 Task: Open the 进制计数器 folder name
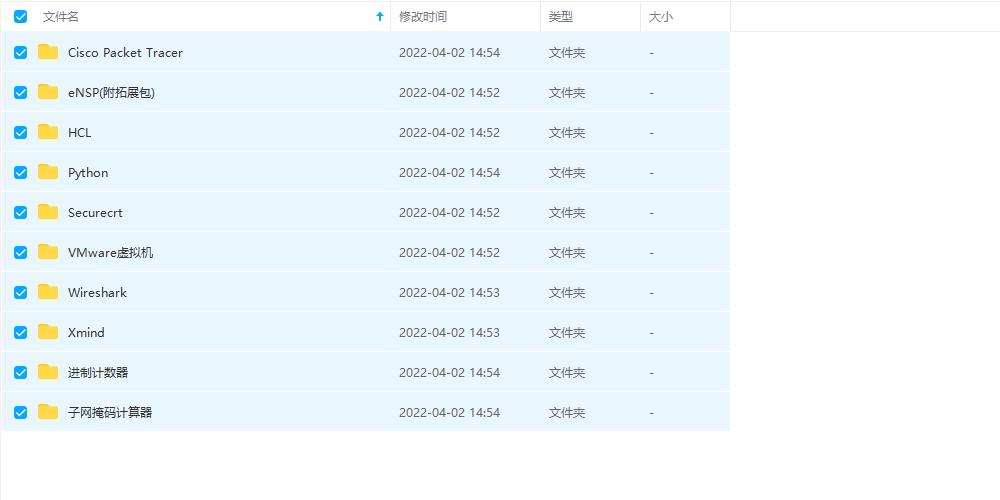click(x=98, y=372)
